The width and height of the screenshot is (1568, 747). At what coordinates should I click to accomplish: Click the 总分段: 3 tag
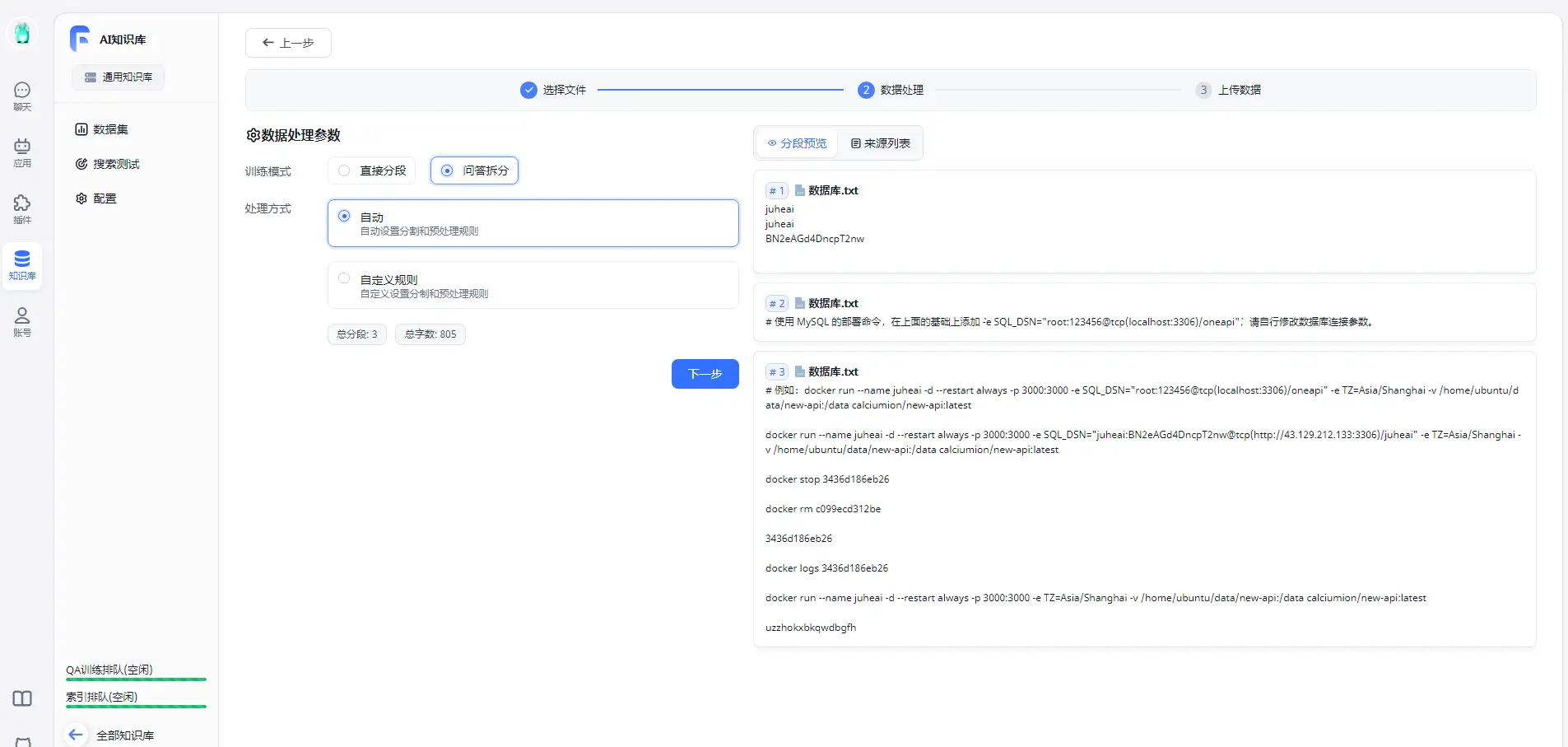click(x=357, y=334)
